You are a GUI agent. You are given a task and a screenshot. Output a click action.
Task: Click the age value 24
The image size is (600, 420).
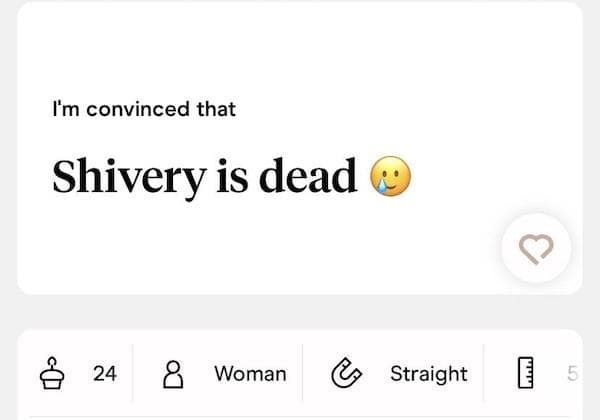[105, 374]
